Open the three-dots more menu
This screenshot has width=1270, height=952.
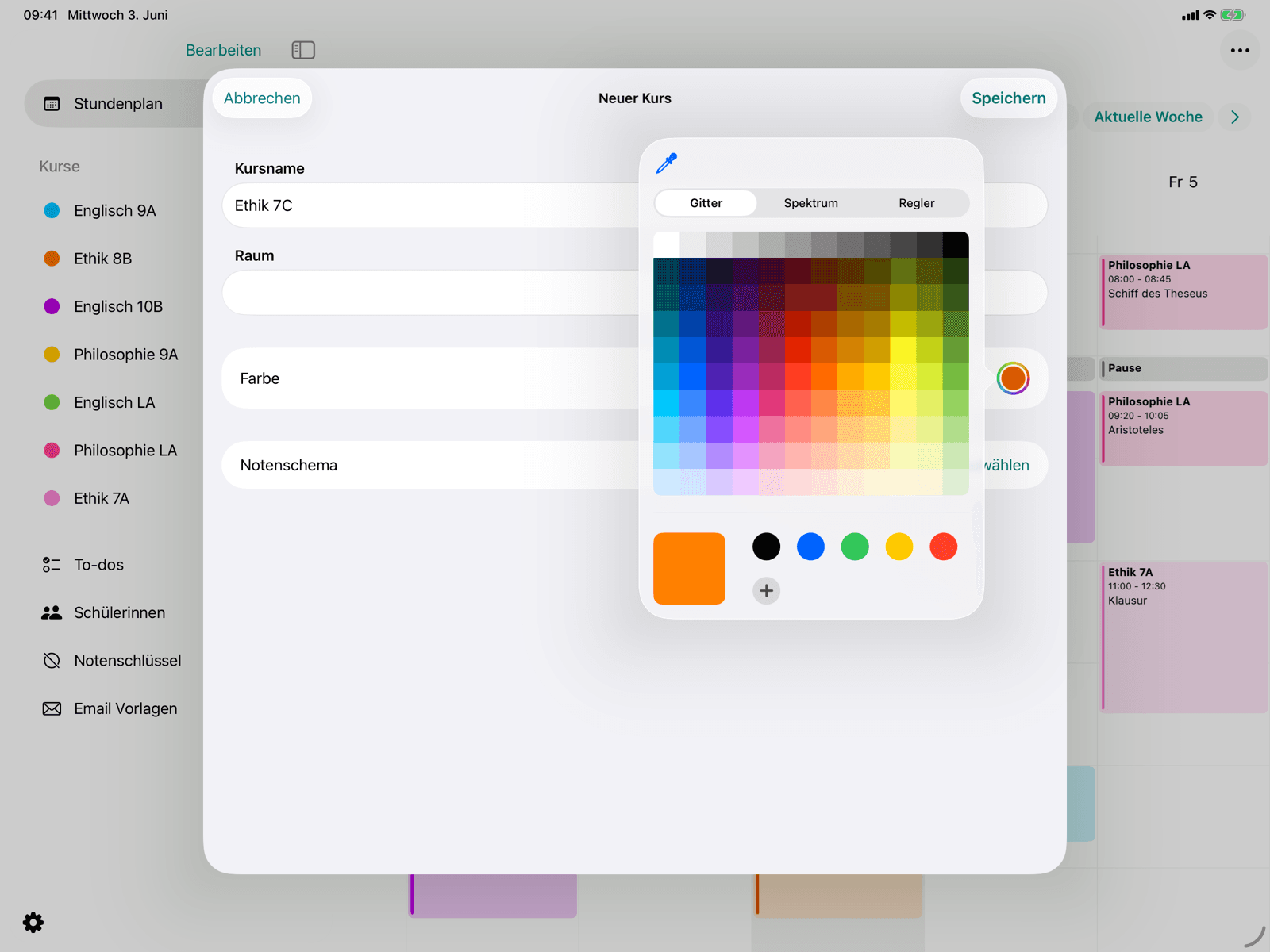pos(1240,50)
